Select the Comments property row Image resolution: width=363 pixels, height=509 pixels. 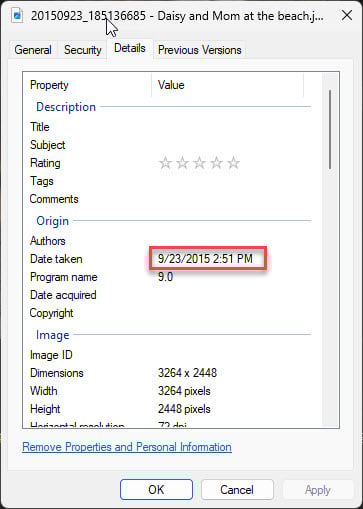pos(170,199)
